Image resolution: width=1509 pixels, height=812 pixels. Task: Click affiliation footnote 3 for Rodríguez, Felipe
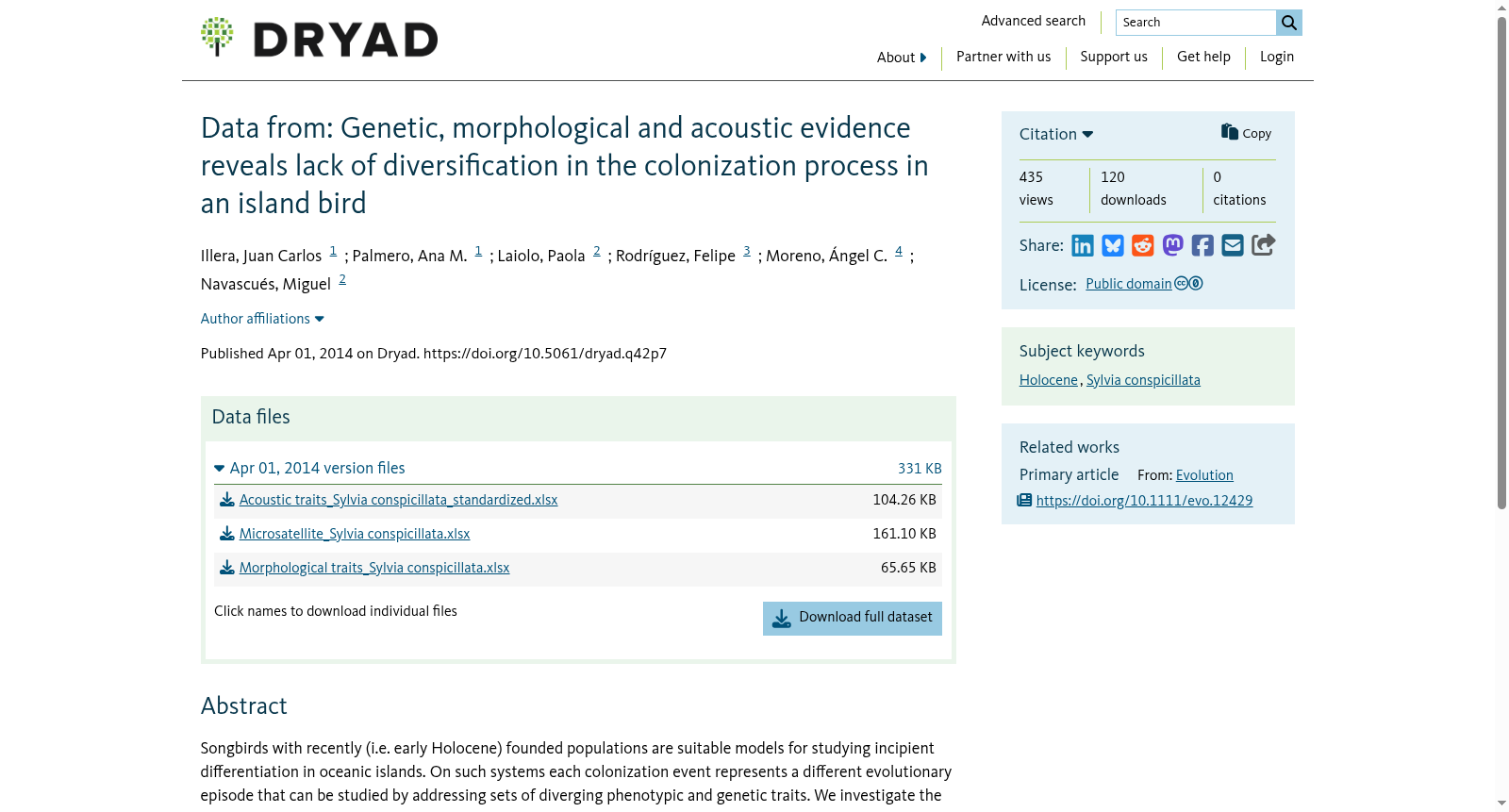pyautogui.click(x=747, y=251)
